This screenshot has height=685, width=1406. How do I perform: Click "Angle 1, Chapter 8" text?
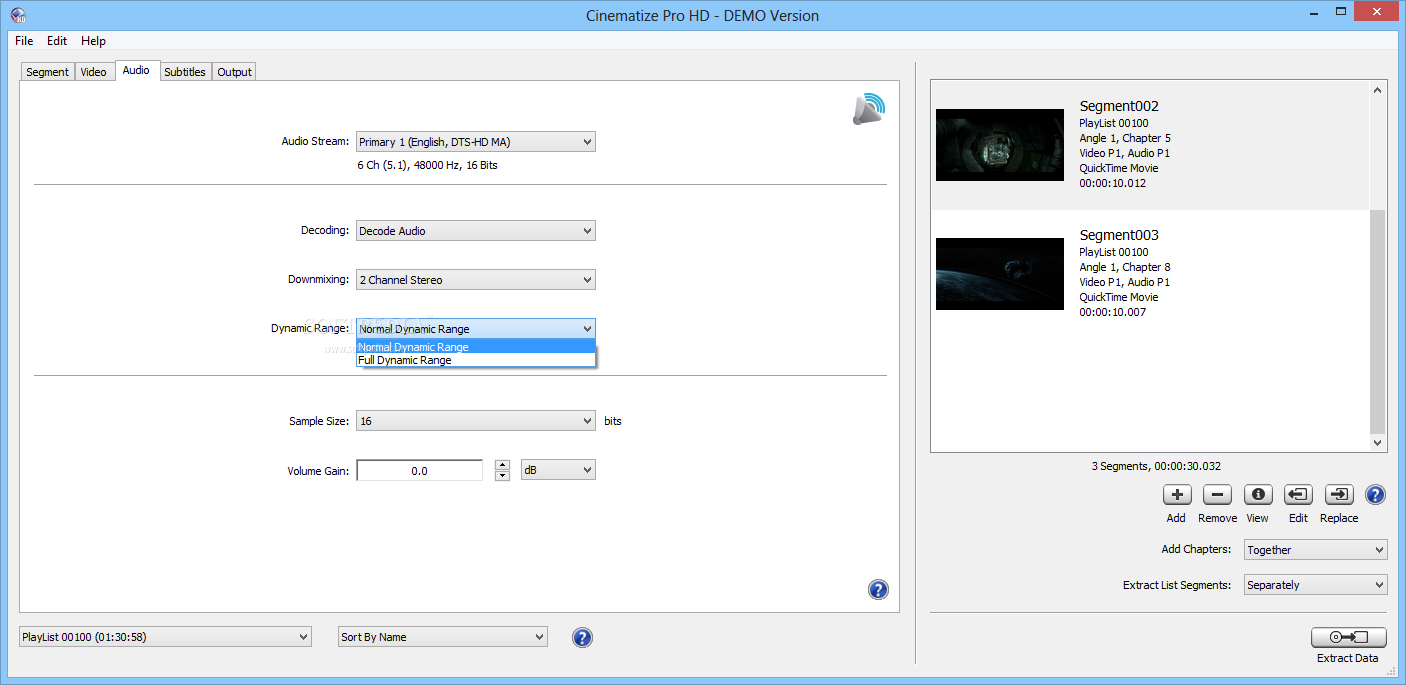click(1125, 267)
